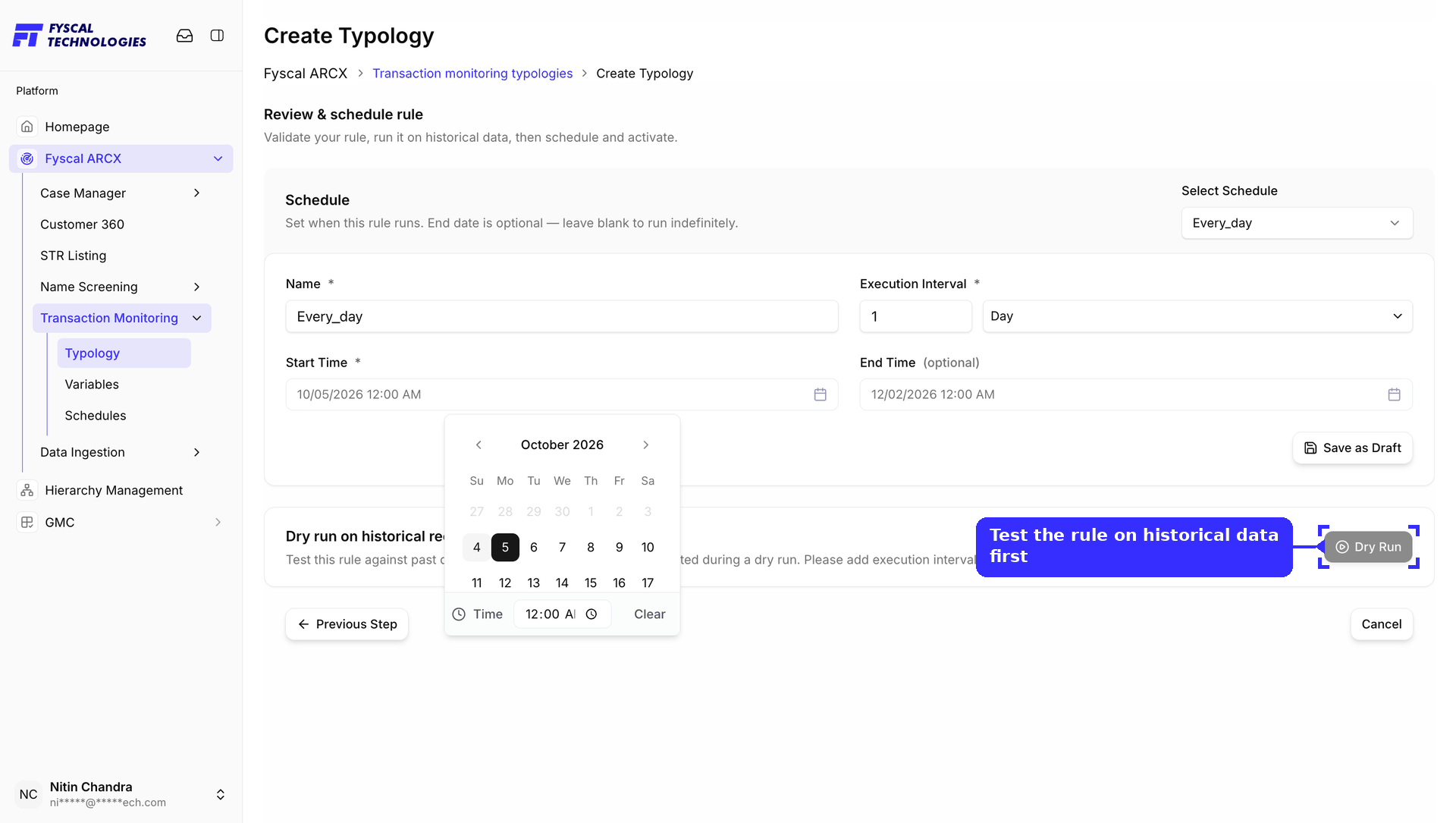Open the Select Schedule dropdown
The height and width of the screenshot is (823, 1456).
[1297, 223]
